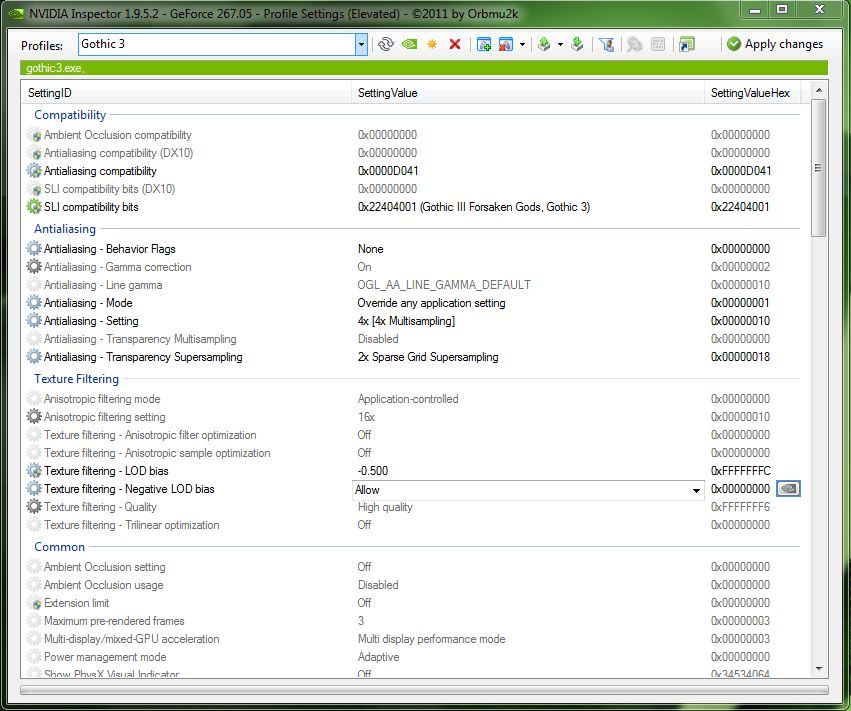Click the icon beside Extension limit
Image resolution: width=851 pixels, height=711 pixels.
tap(34, 602)
